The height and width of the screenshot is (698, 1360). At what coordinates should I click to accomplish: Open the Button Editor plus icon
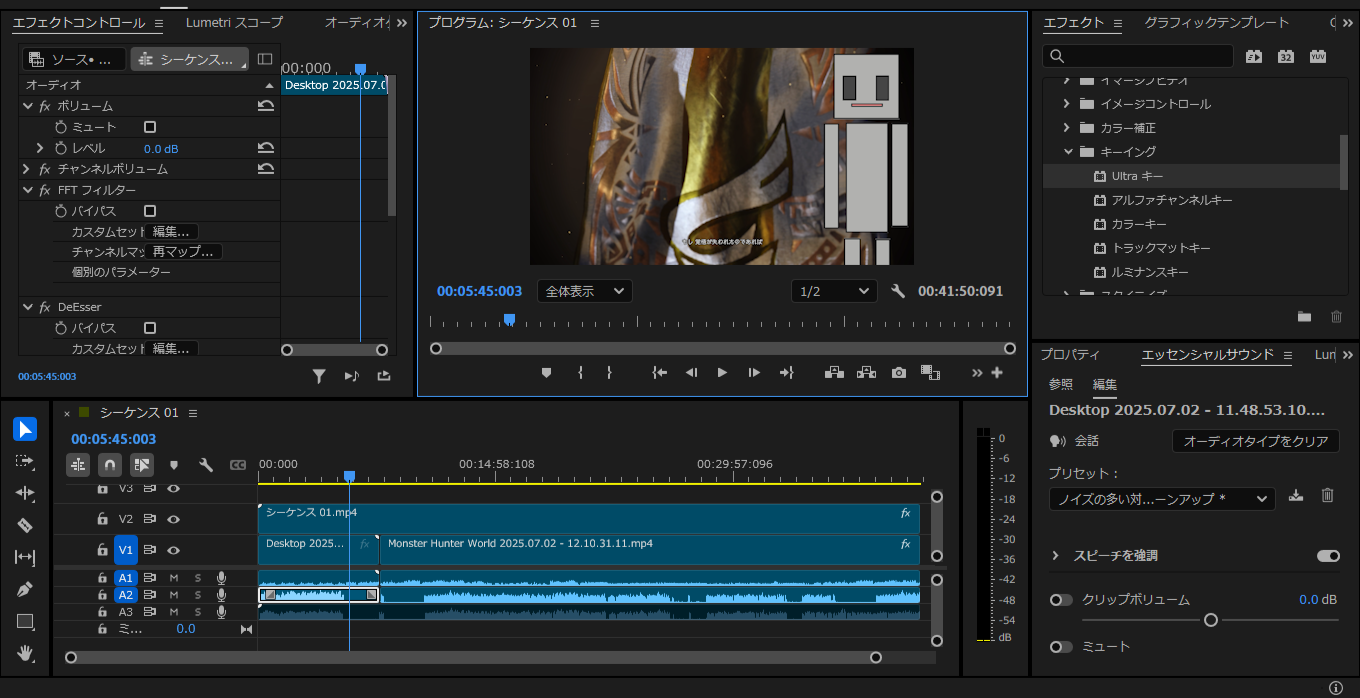coord(996,372)
